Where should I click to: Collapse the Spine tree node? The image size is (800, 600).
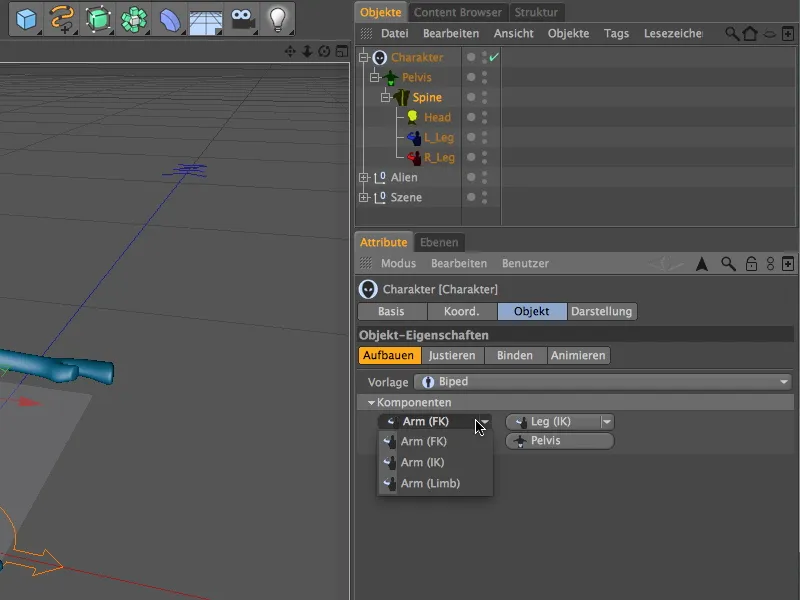[386, 97]
